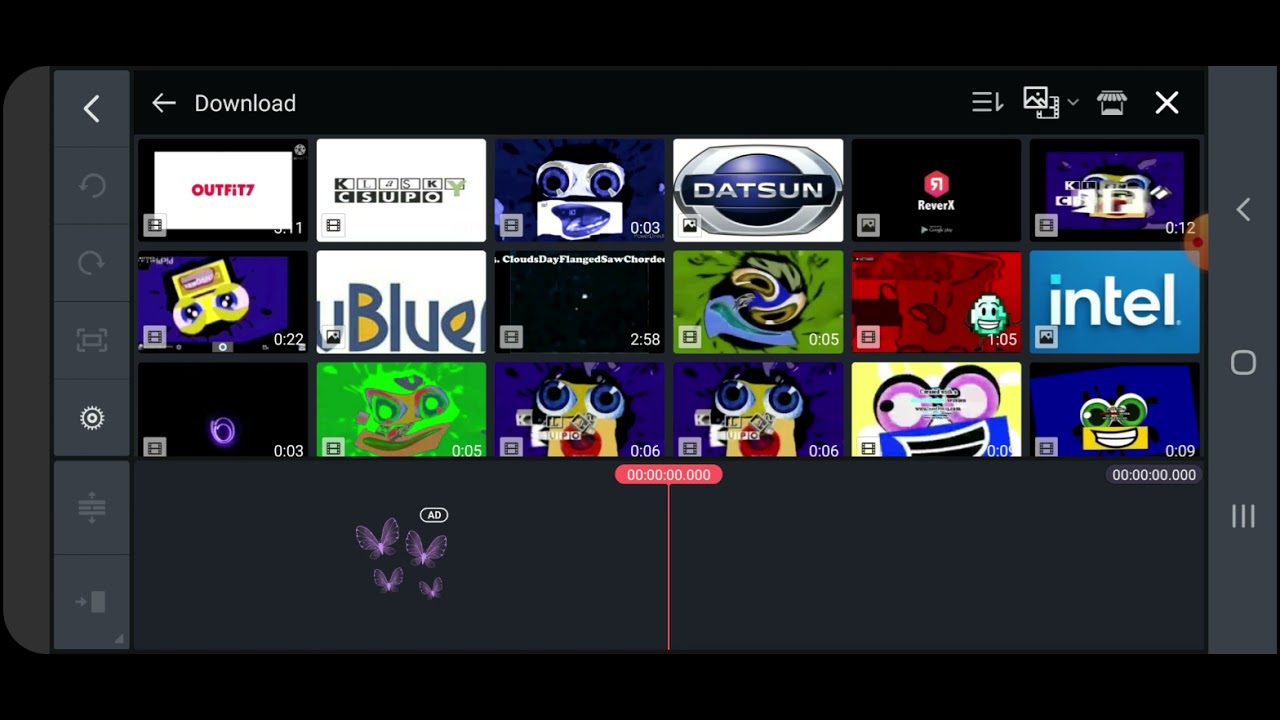This screenshot has width=1280, height=720.
Task: Click the red playhead time marker
Action: click(668, 475)
